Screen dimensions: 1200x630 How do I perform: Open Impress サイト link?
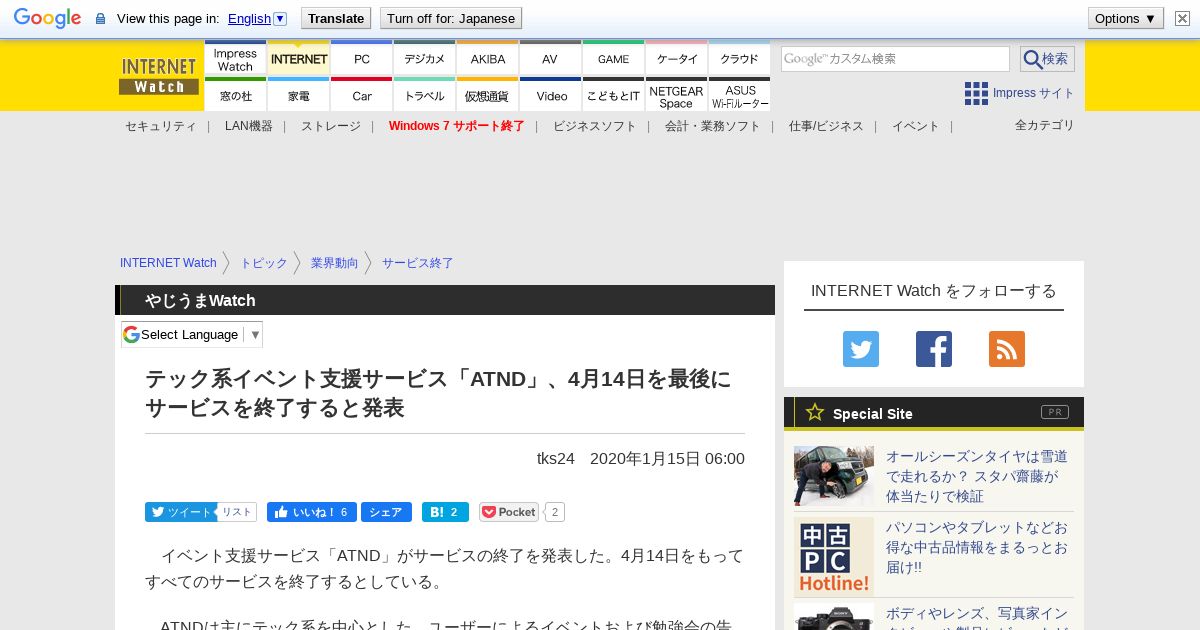1034,93
